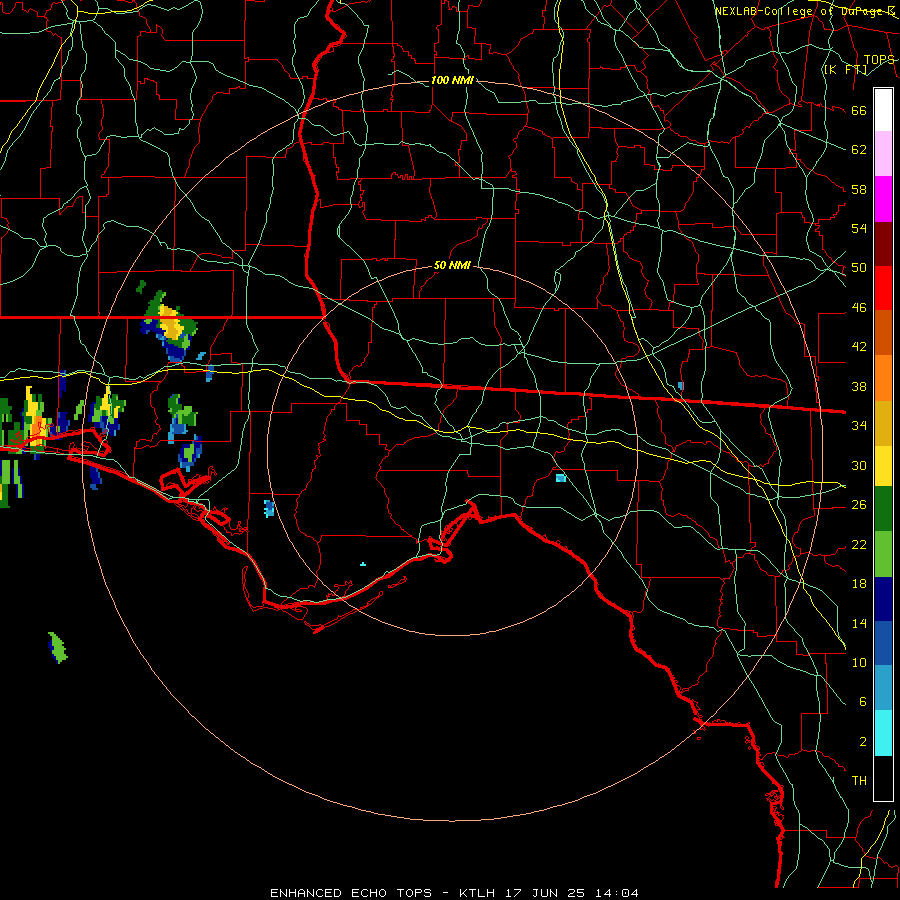
Task: Select the legend value 54
Action: pos(859,228)
